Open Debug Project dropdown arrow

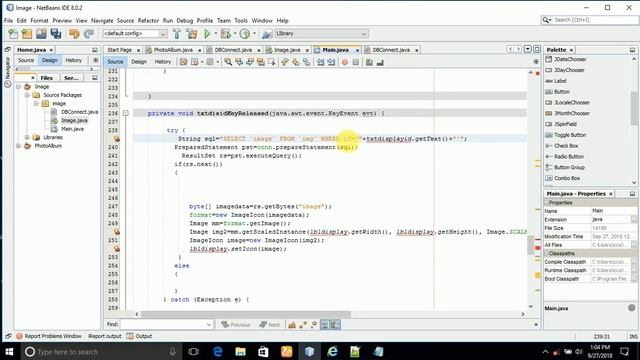tap(235, 33)
